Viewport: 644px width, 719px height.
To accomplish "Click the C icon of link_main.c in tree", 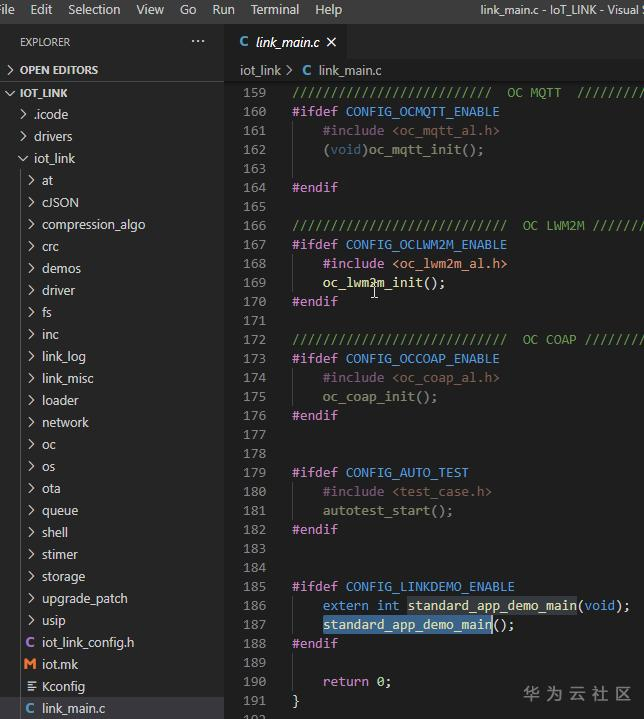I will 30,708.
